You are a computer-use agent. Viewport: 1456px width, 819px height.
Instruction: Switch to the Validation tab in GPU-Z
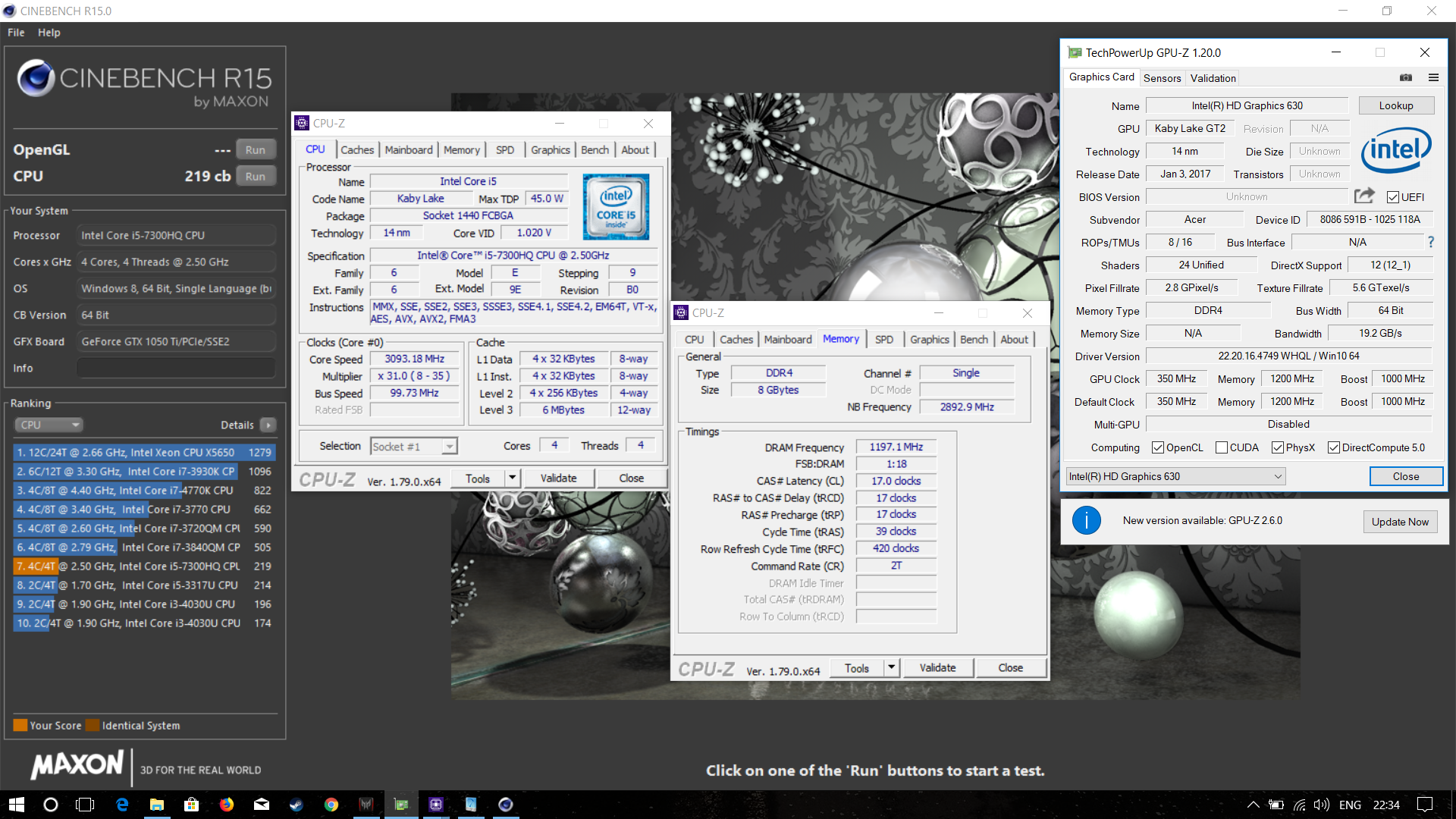click(1213, 78)
